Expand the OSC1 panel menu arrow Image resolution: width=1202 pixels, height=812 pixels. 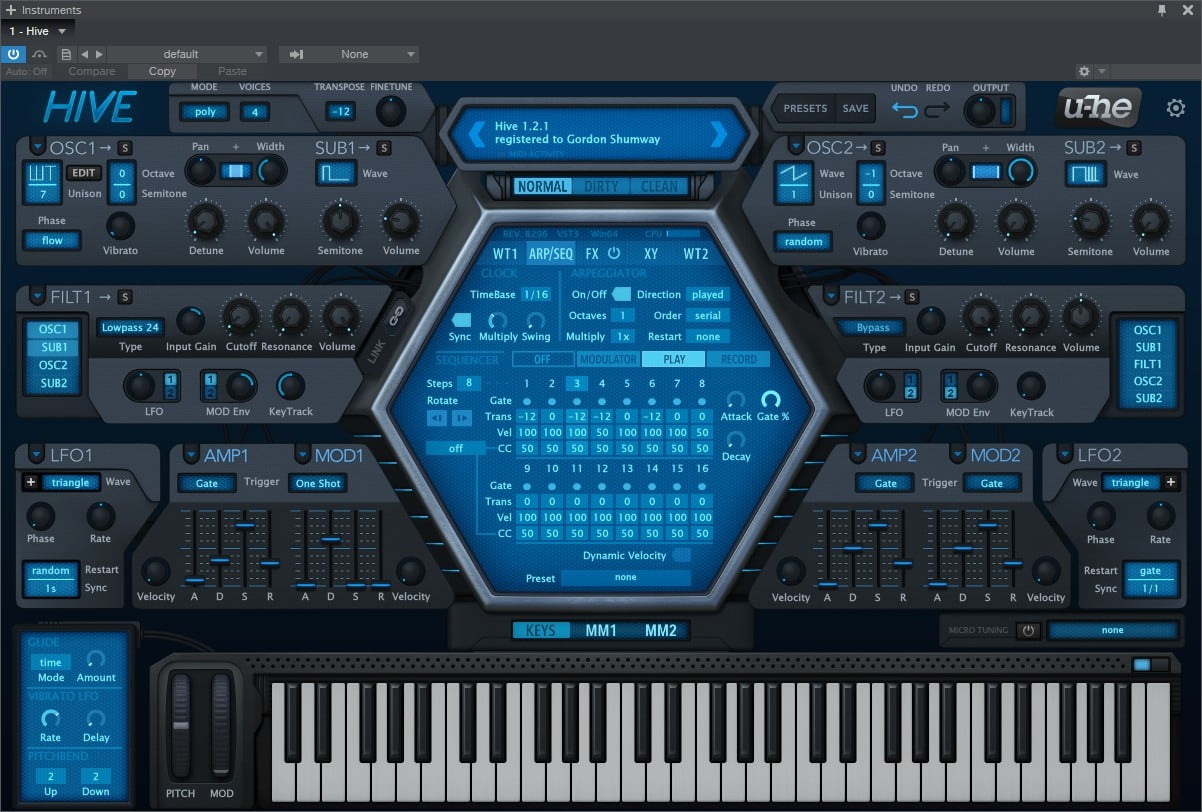tap(37, 146)
